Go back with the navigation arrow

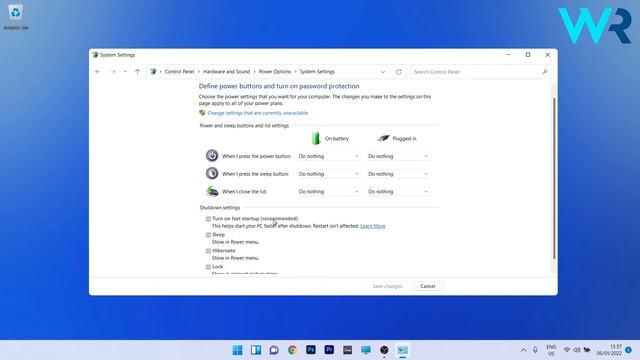[x=98, y=72]
